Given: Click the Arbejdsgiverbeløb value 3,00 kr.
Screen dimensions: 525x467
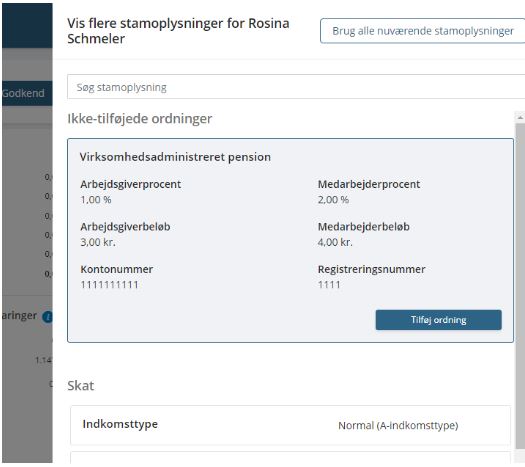Looking at the screenshot, I should pos(98,242).
